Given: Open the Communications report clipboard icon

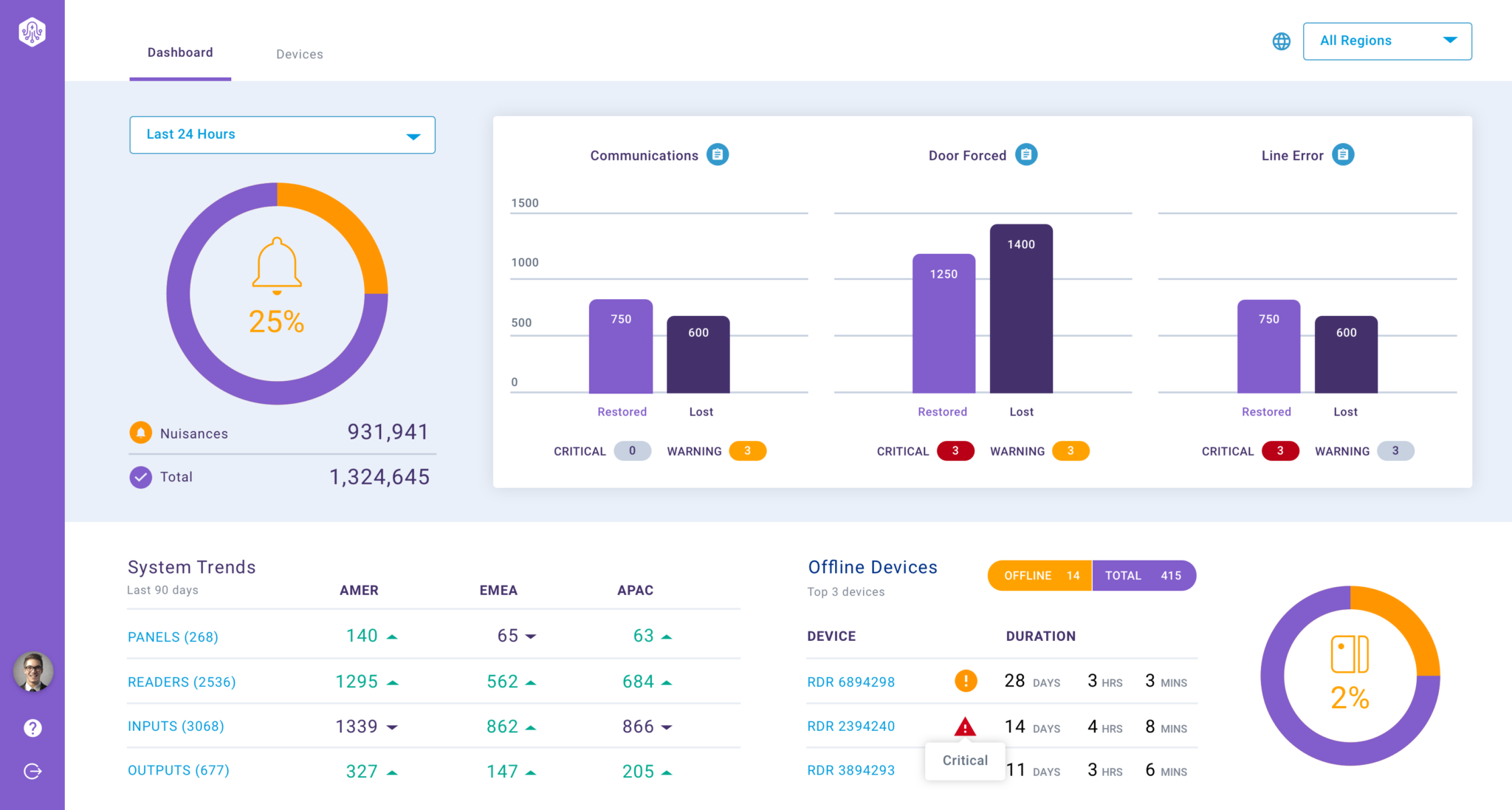Looking at the screenshot, I should pyautogui.click(x=718, y=154).
